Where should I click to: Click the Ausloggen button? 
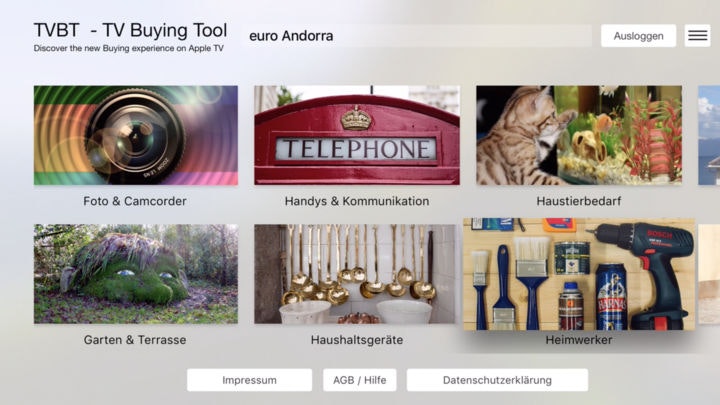click(x=638, y=36)
